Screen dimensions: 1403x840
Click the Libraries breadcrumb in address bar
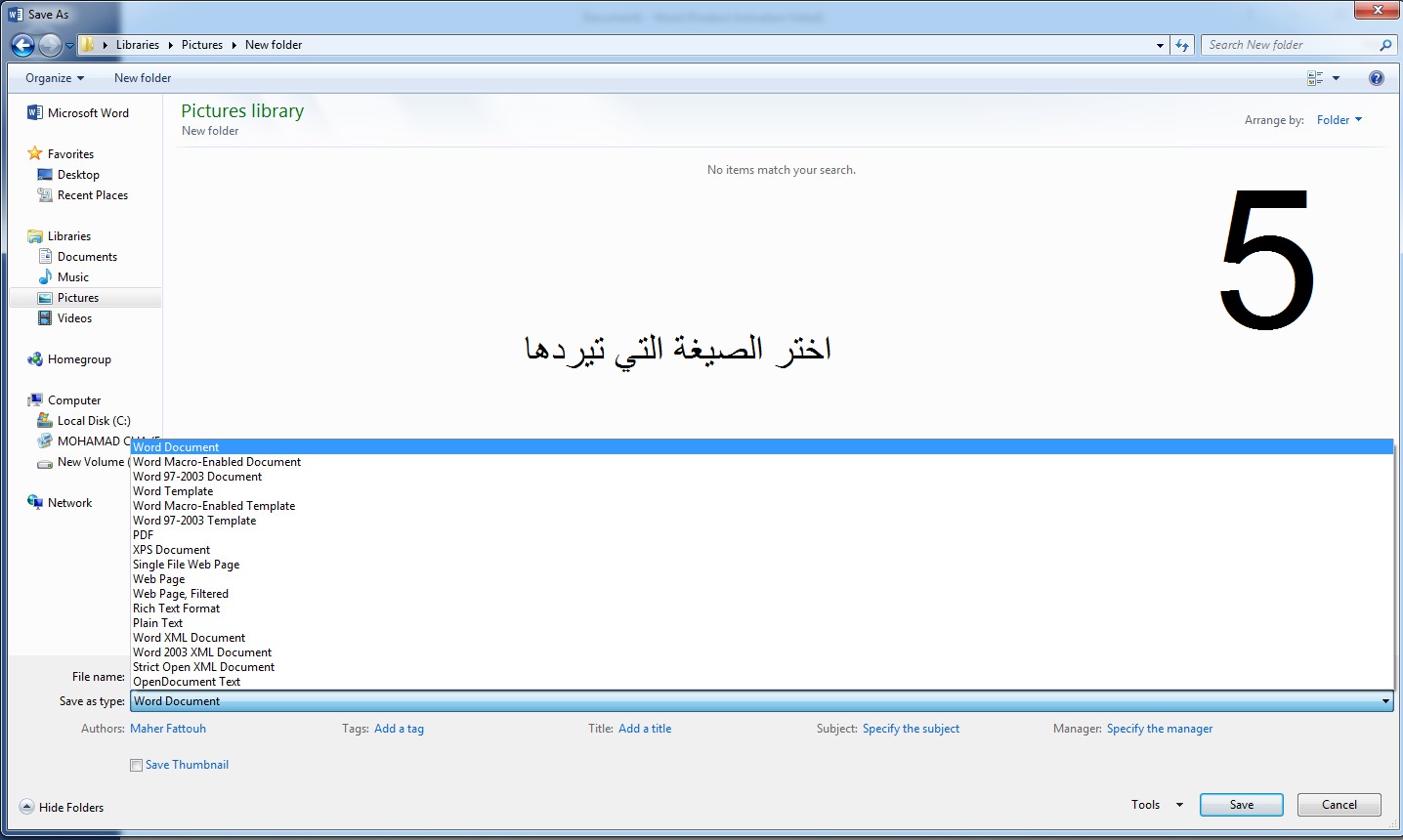click(138, 45)
